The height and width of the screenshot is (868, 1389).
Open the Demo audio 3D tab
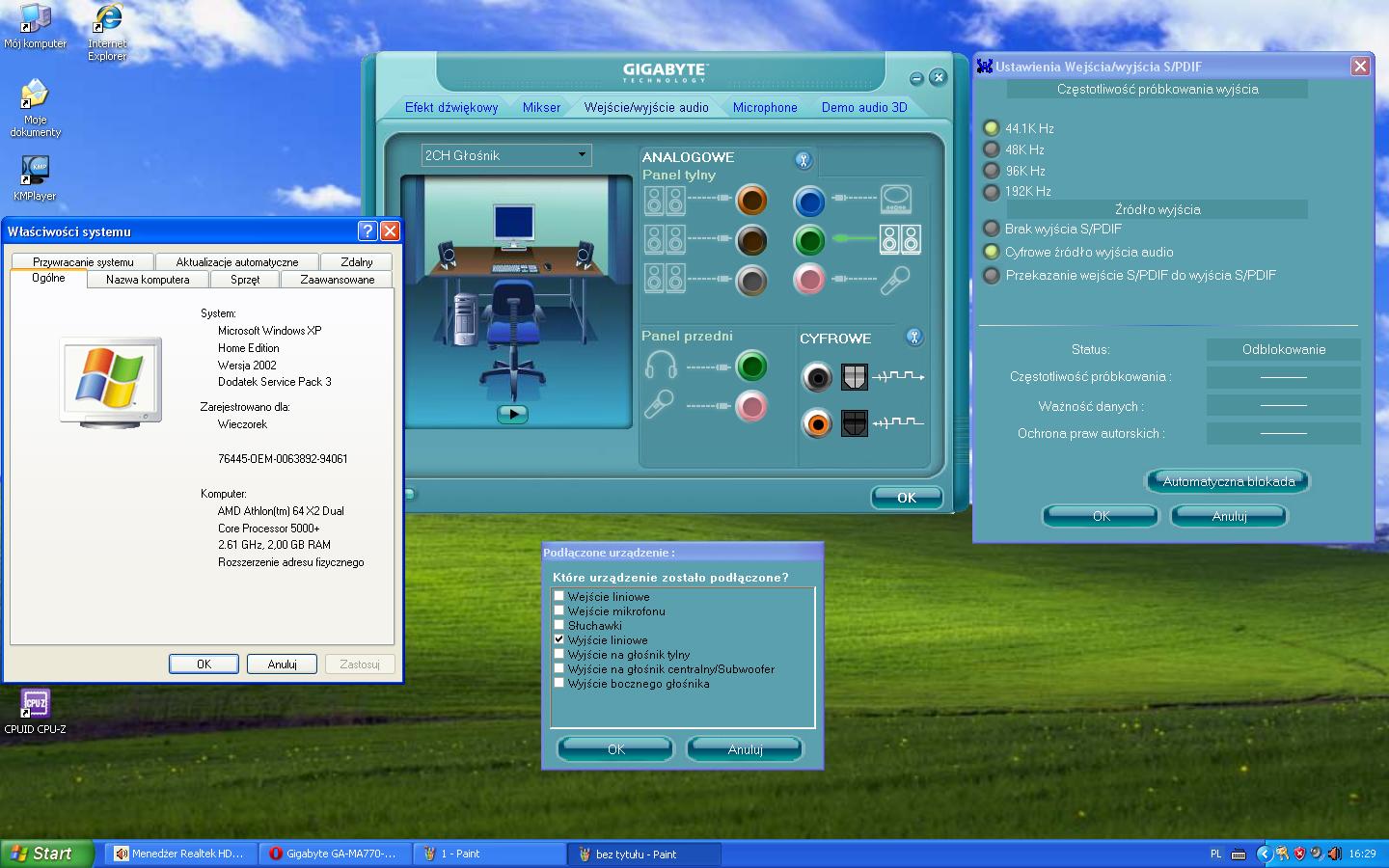[x=864, y=107]
